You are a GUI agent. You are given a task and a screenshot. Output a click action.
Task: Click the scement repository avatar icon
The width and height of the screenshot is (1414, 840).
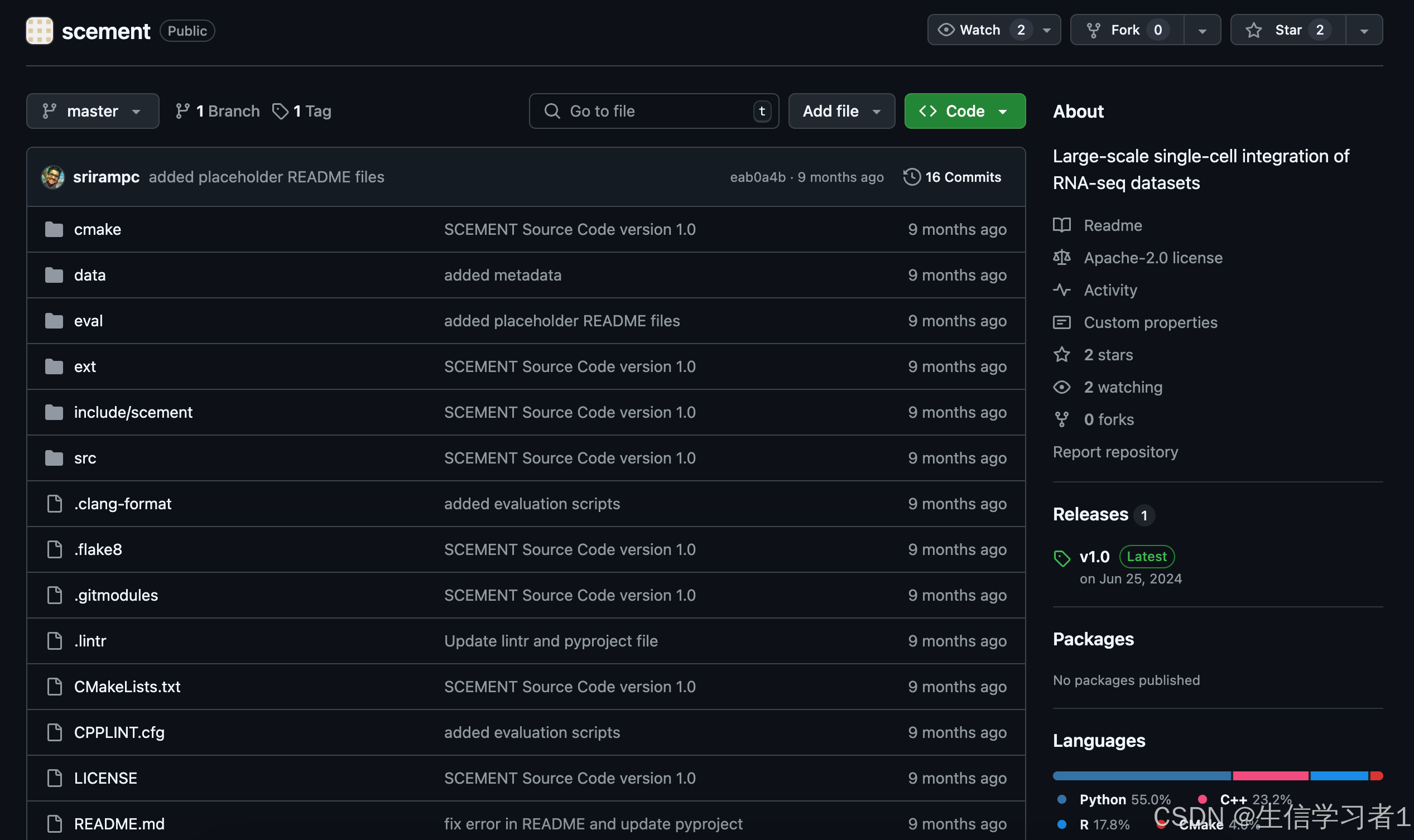click(x=39, y=31)
